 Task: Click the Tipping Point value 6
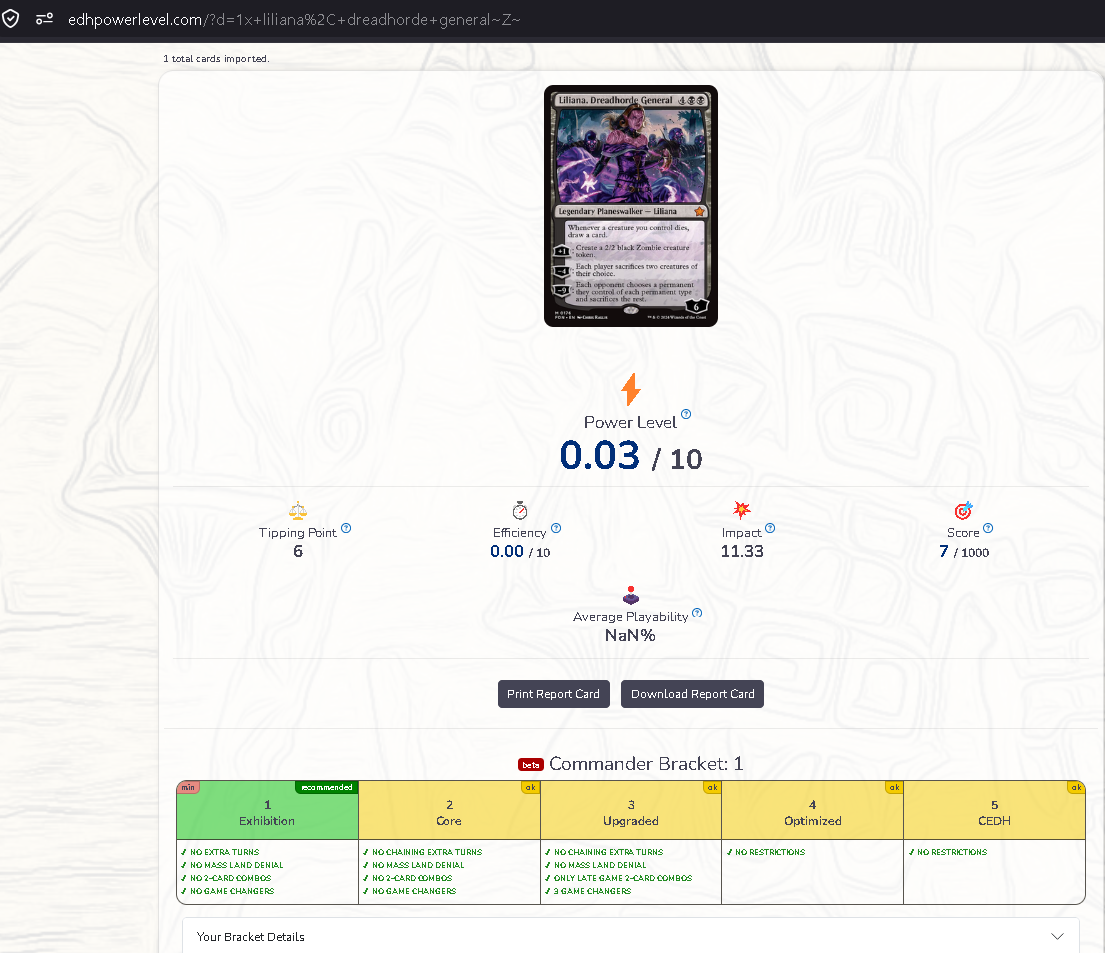(298, 551)
